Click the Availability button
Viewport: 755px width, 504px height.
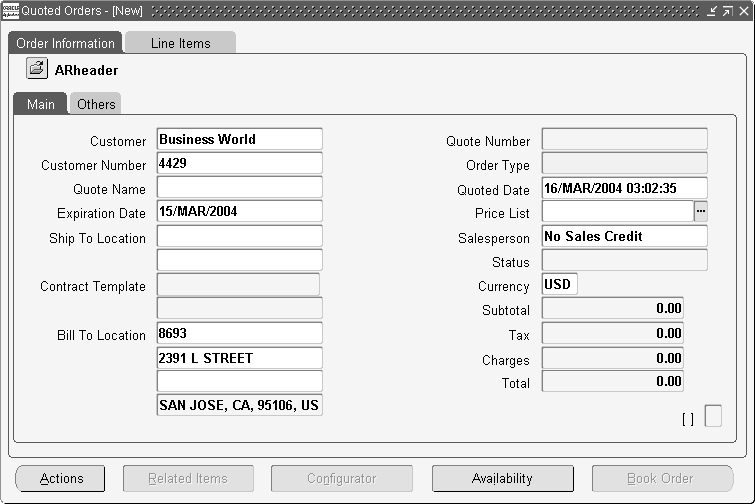pos(503,478)
